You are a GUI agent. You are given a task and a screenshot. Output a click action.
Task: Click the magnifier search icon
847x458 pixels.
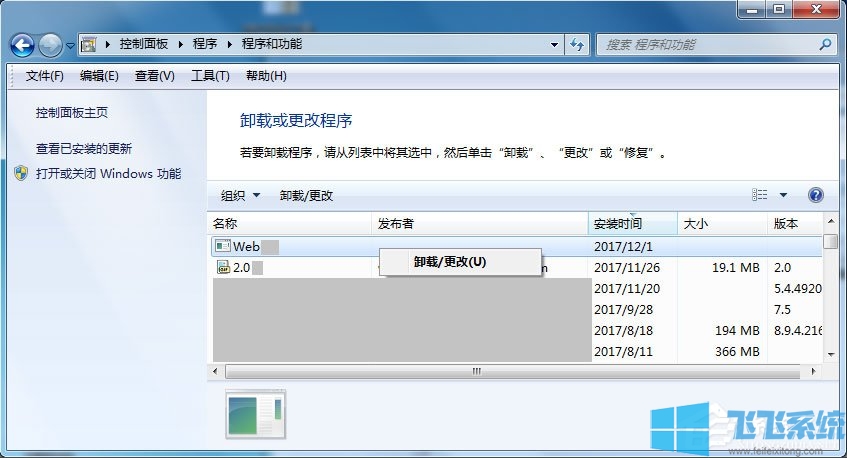coord(825,44)
